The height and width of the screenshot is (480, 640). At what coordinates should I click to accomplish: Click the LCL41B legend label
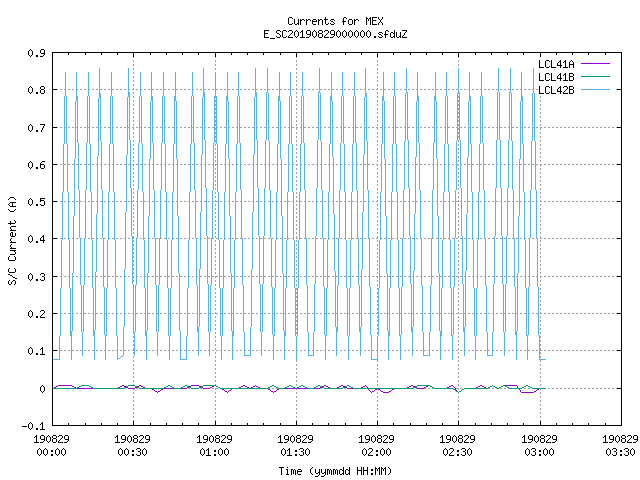[x=556, y=77]
